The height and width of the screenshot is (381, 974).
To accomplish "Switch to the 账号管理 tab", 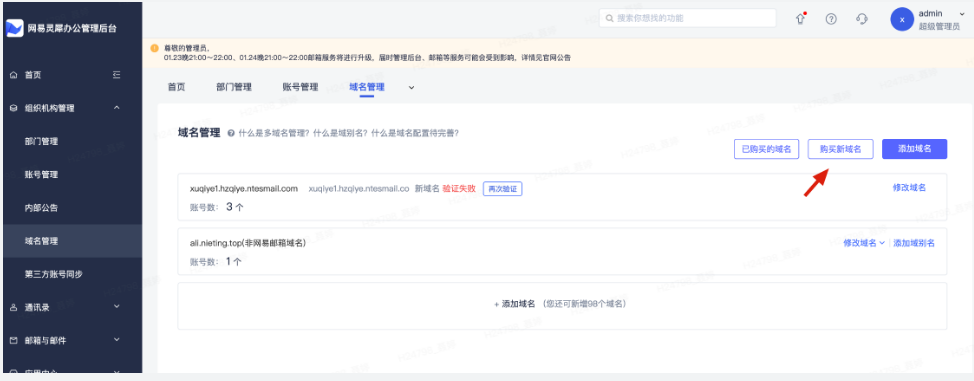I will (x=301, y=87).
